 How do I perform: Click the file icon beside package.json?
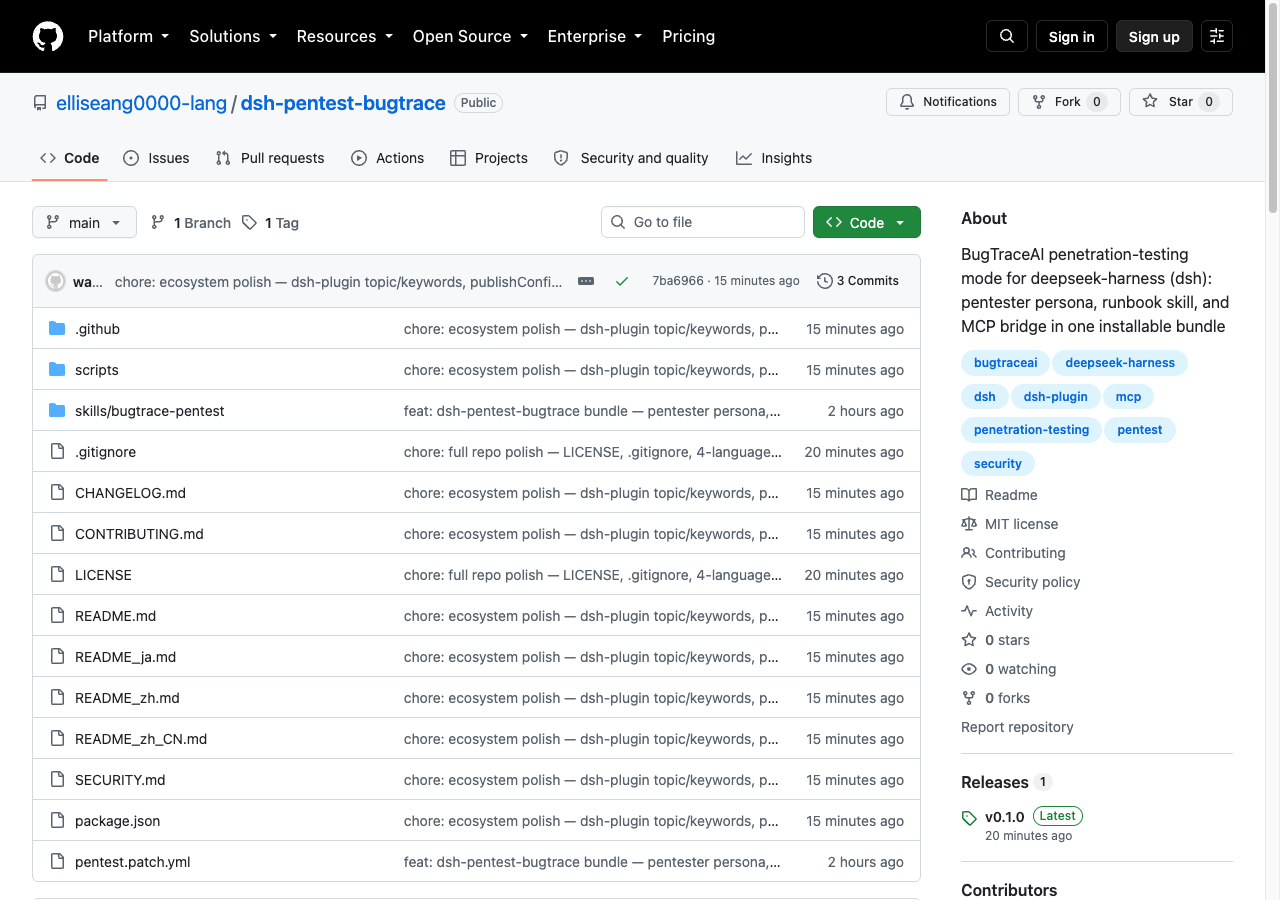(x=57, y=821)
